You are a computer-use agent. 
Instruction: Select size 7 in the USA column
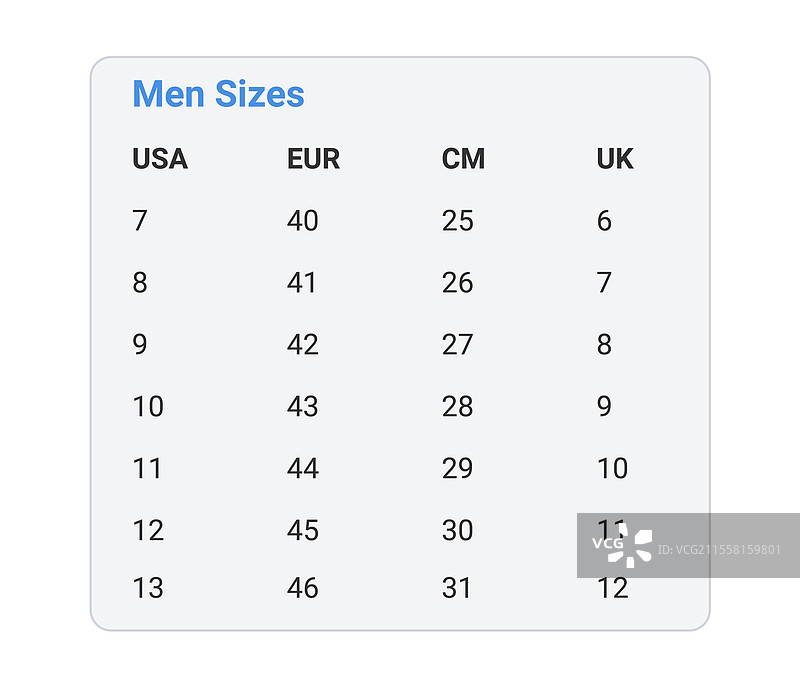[x=140, y=221]
